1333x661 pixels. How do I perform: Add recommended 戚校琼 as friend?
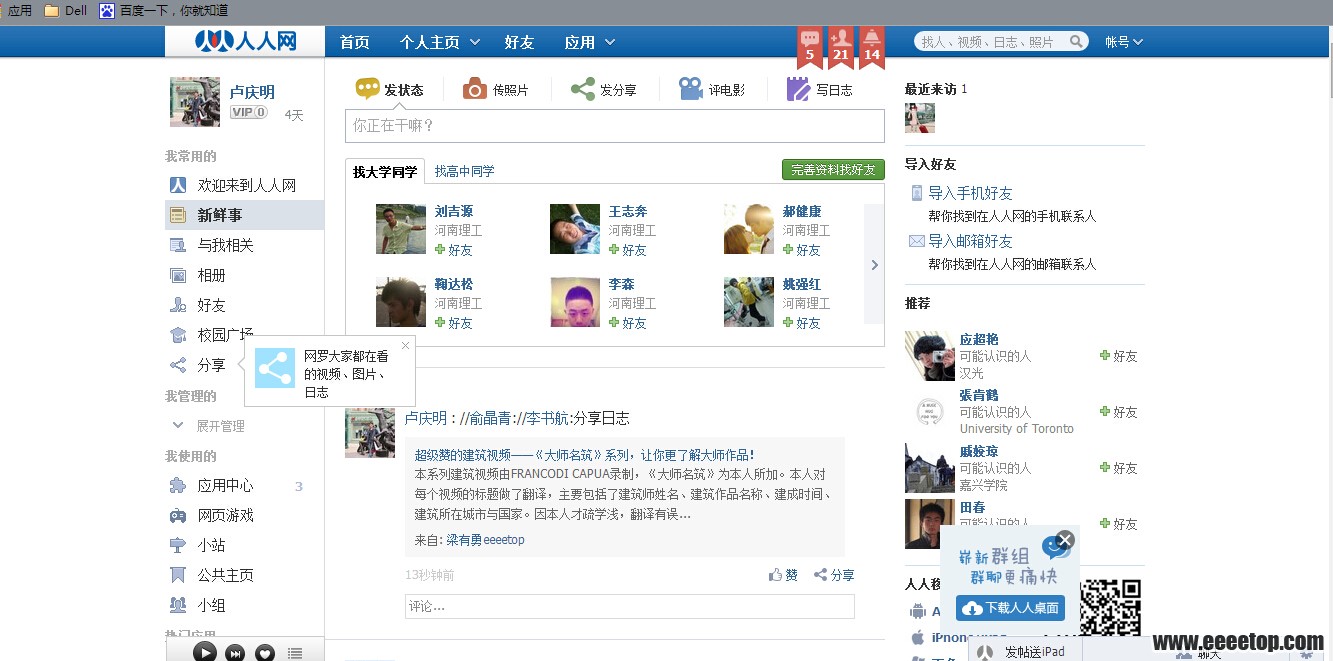[x=1119, y=468]
